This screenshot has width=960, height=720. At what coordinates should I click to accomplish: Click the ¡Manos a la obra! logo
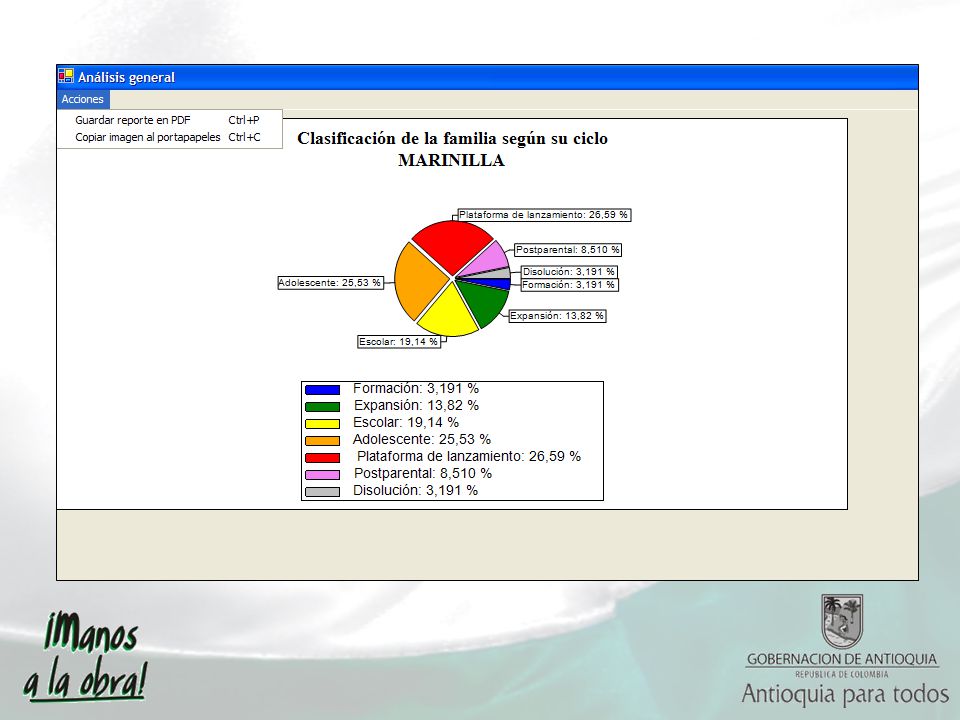click(86, 656)
